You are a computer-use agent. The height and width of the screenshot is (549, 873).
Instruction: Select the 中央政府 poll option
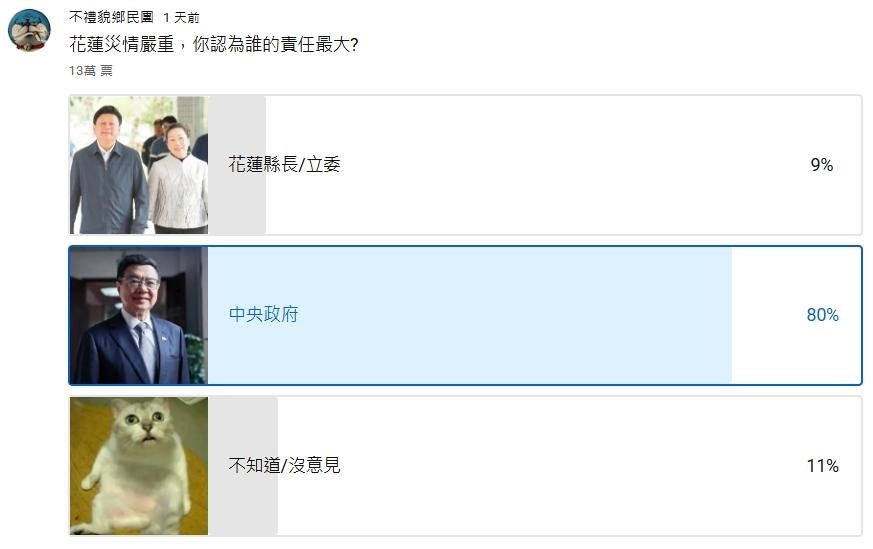pos(465,315)
